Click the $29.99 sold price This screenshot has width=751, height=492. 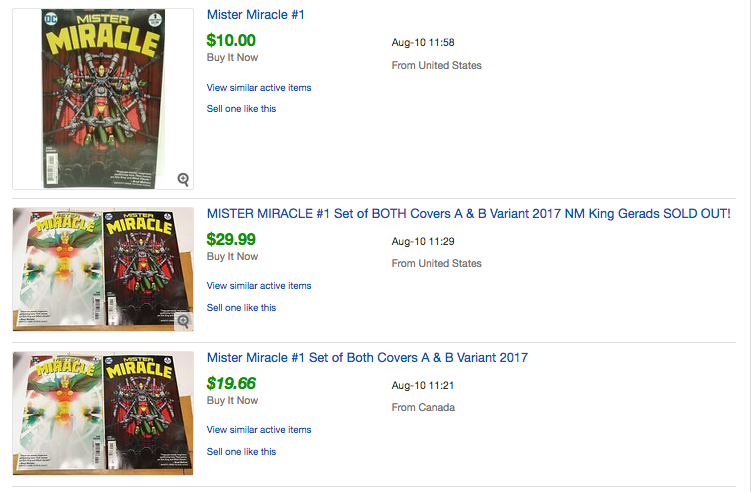pyautogui.click(x=231, y=239)
